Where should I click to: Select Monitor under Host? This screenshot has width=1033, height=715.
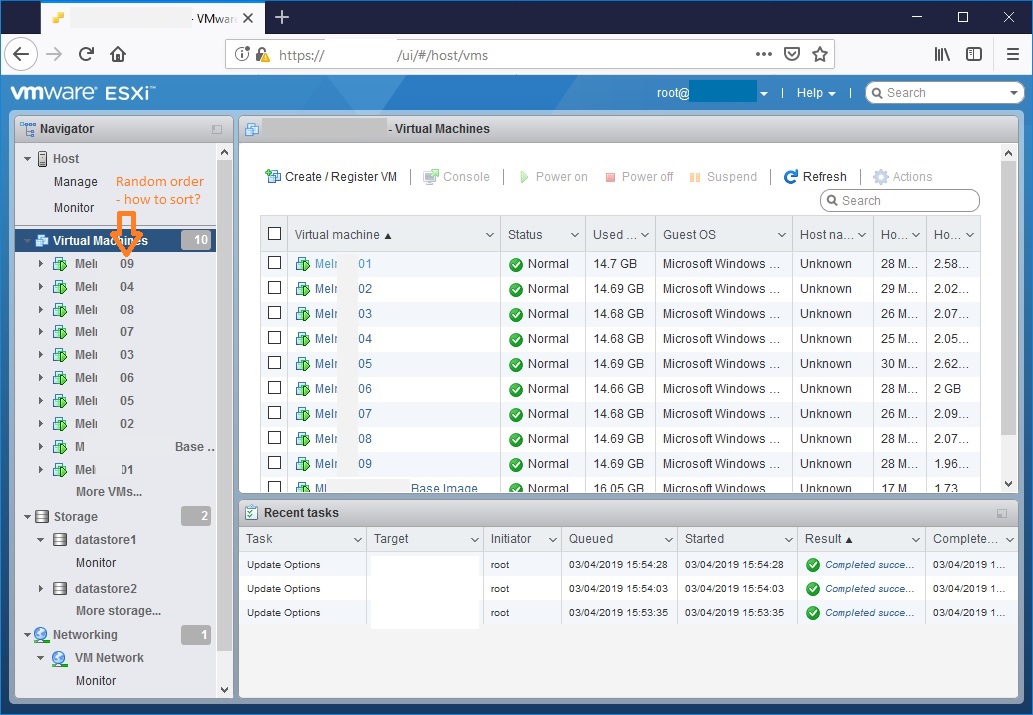74,208
